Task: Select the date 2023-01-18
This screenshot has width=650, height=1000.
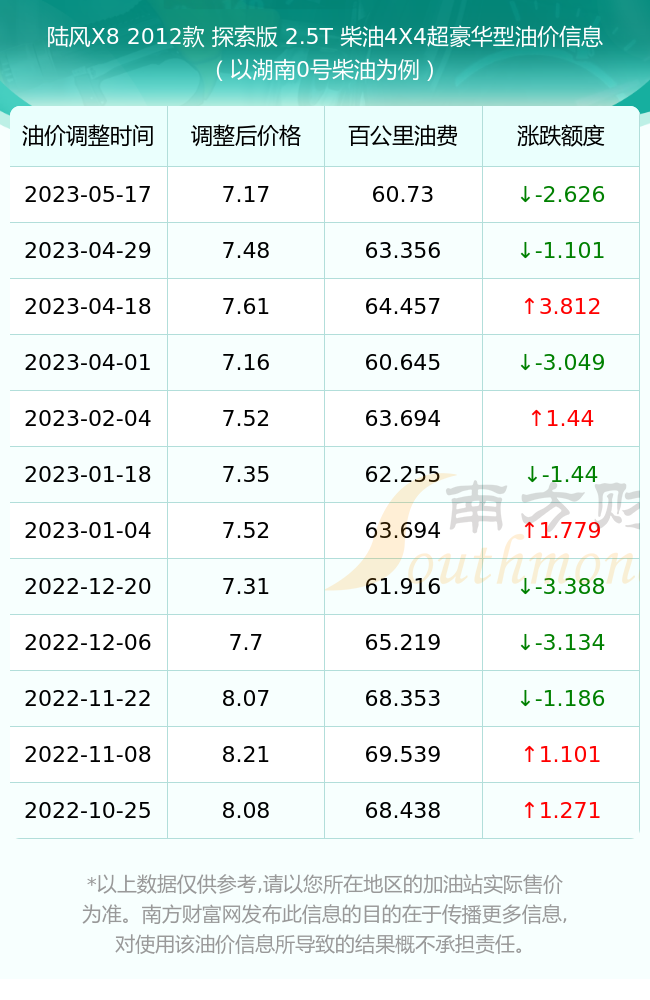Action: tap(88, 475)
